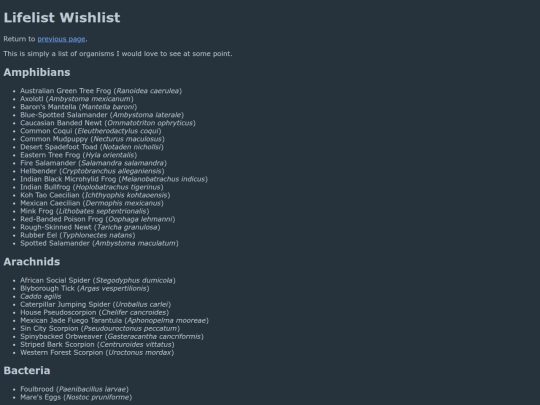Click the Fire Salamander entry
Screen dimensions: 540x405
(93, 163)
